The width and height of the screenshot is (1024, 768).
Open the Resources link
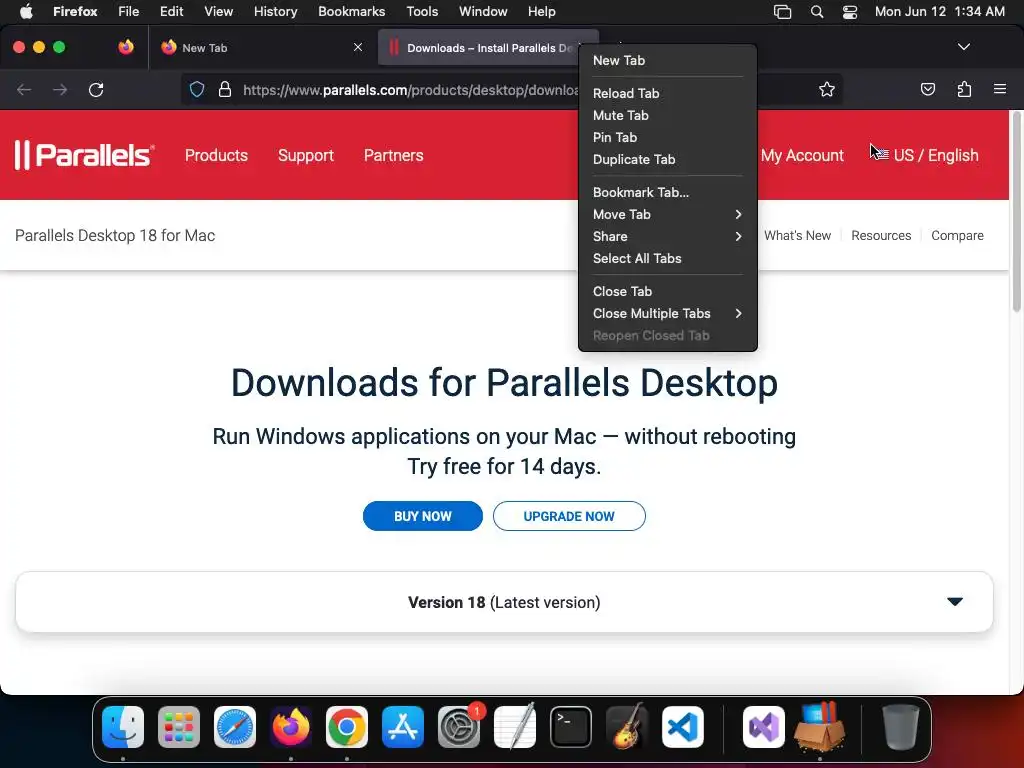[881, 236]
